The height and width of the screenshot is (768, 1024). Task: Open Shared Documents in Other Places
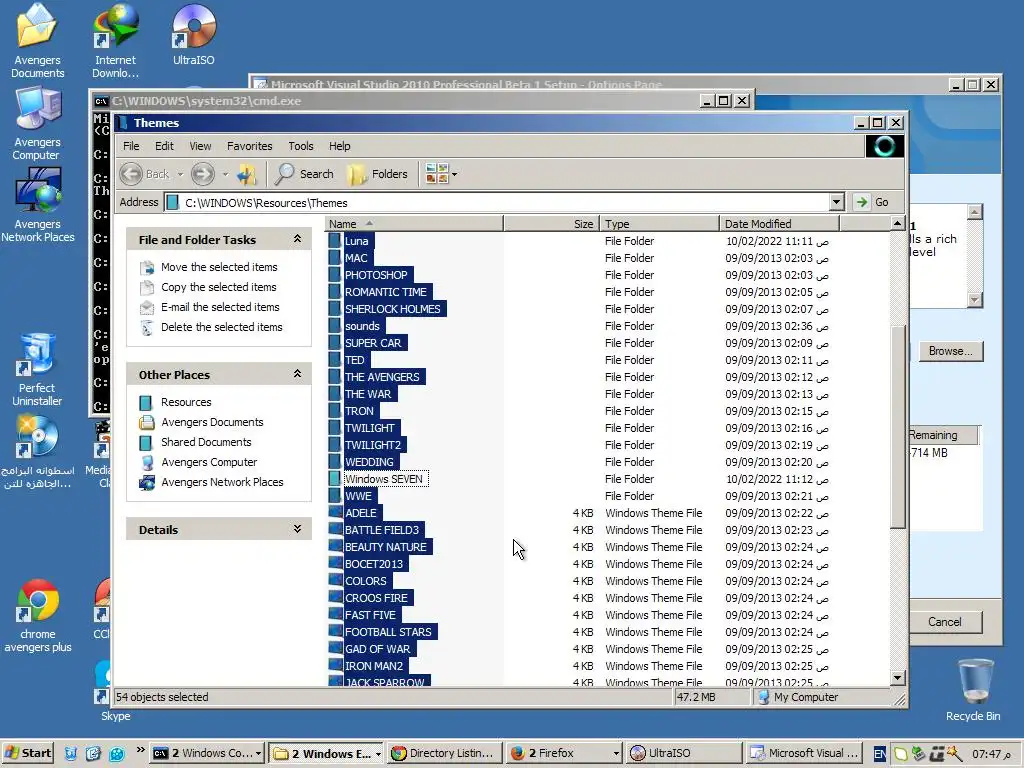(x=206, y=442)
